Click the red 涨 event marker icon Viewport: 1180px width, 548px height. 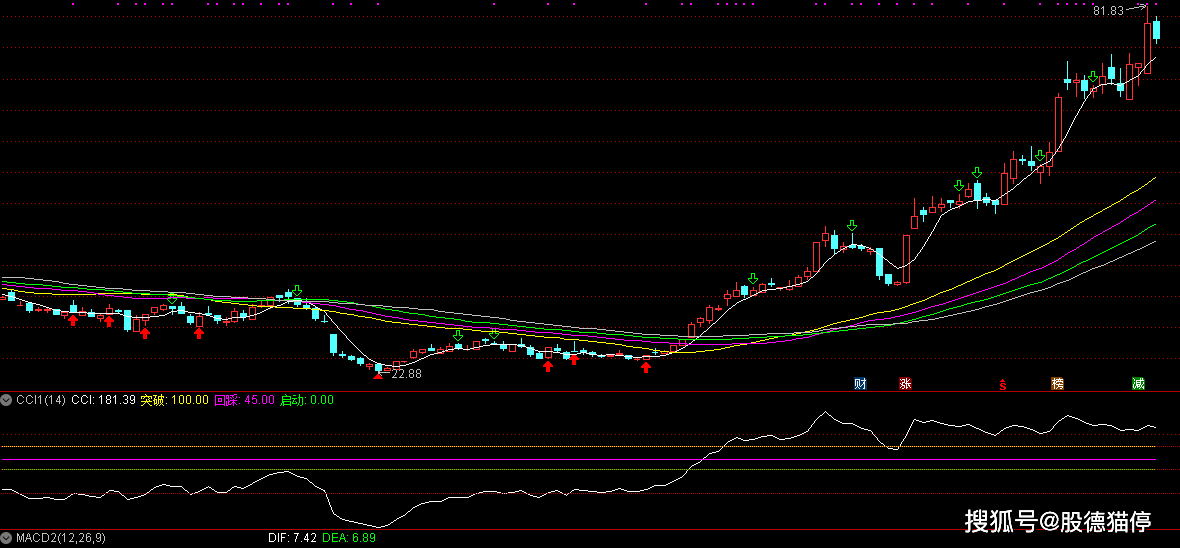pyautogui.click(x=905, y=383)
